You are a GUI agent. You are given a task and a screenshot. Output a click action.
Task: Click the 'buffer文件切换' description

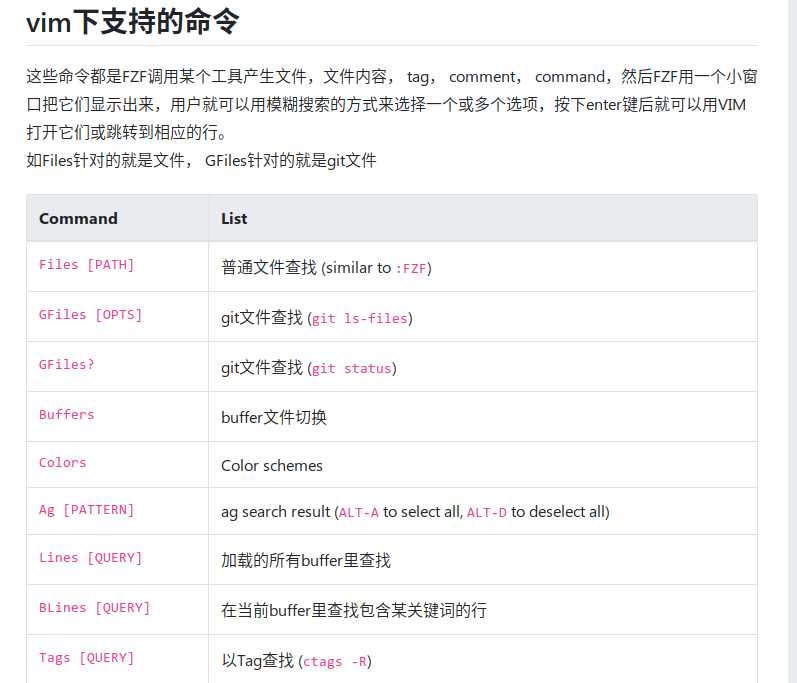click(273, 417)
